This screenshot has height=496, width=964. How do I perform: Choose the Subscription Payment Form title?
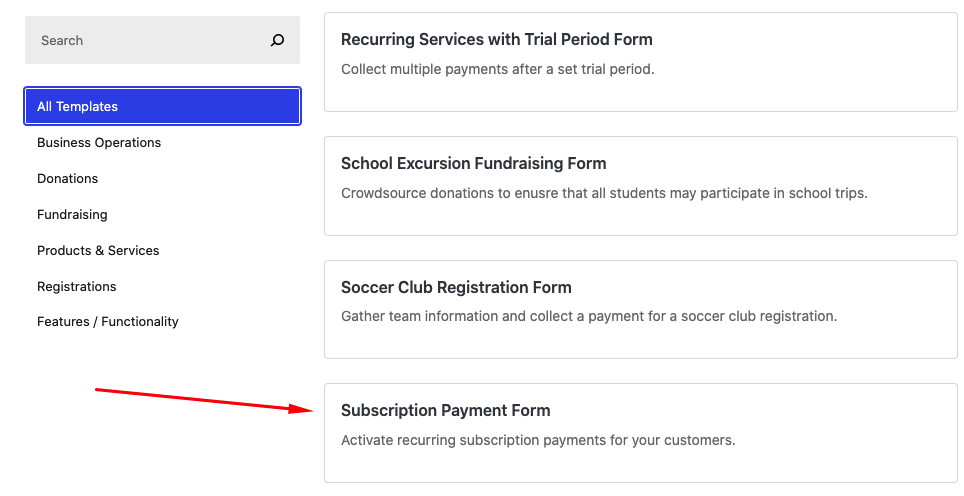tap(445, 411)
